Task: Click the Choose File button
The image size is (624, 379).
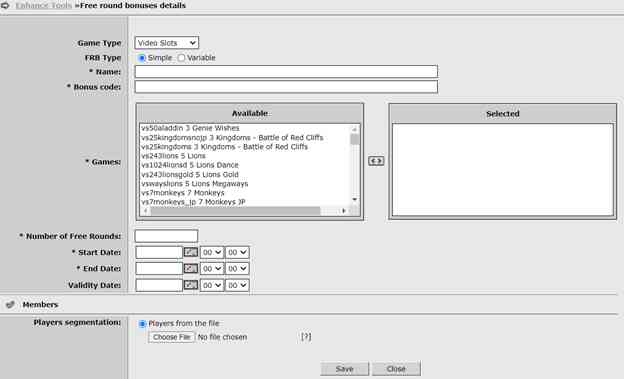Action: point(172,337)
